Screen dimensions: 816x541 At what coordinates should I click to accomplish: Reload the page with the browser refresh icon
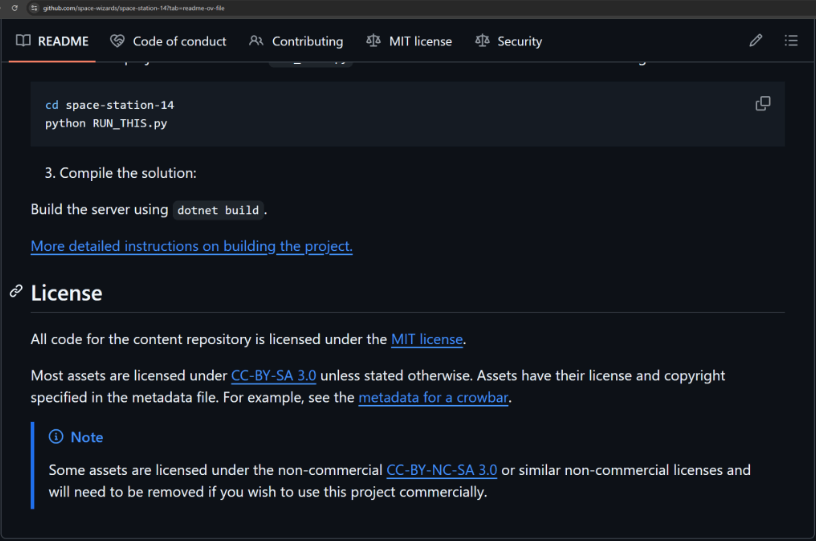(15, 8)
